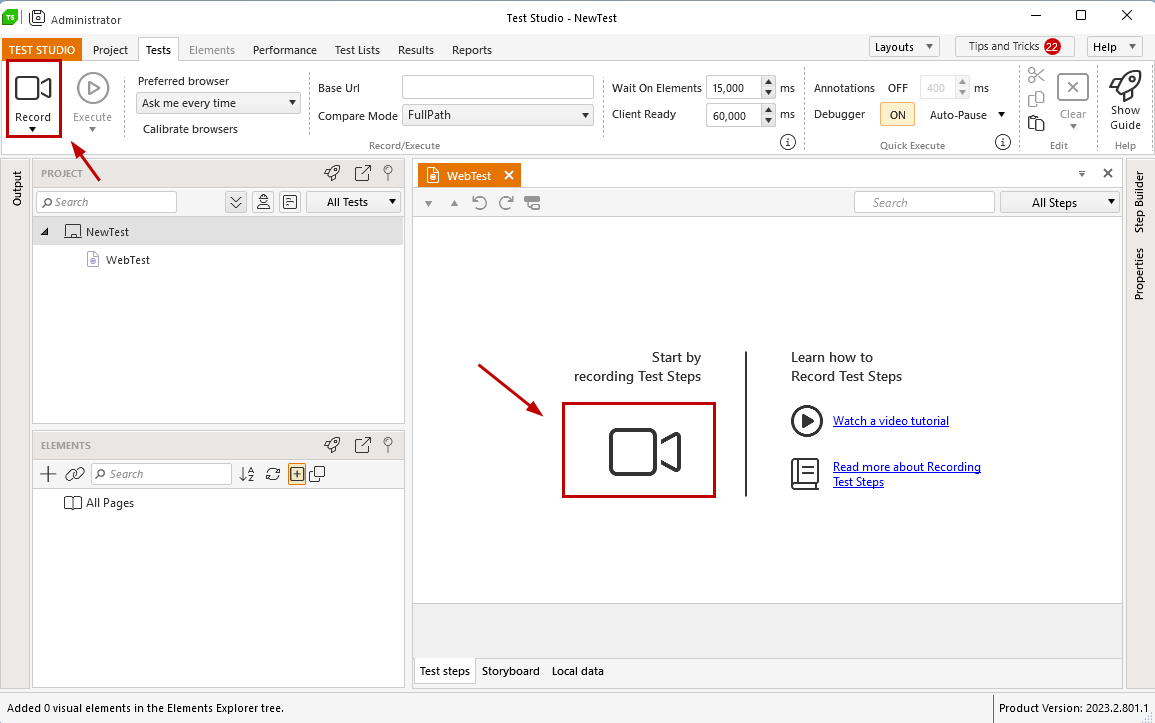Click the highlighted expand-all icon in Elements
This screenshot has width=1155, height=723.
(297, 474)
